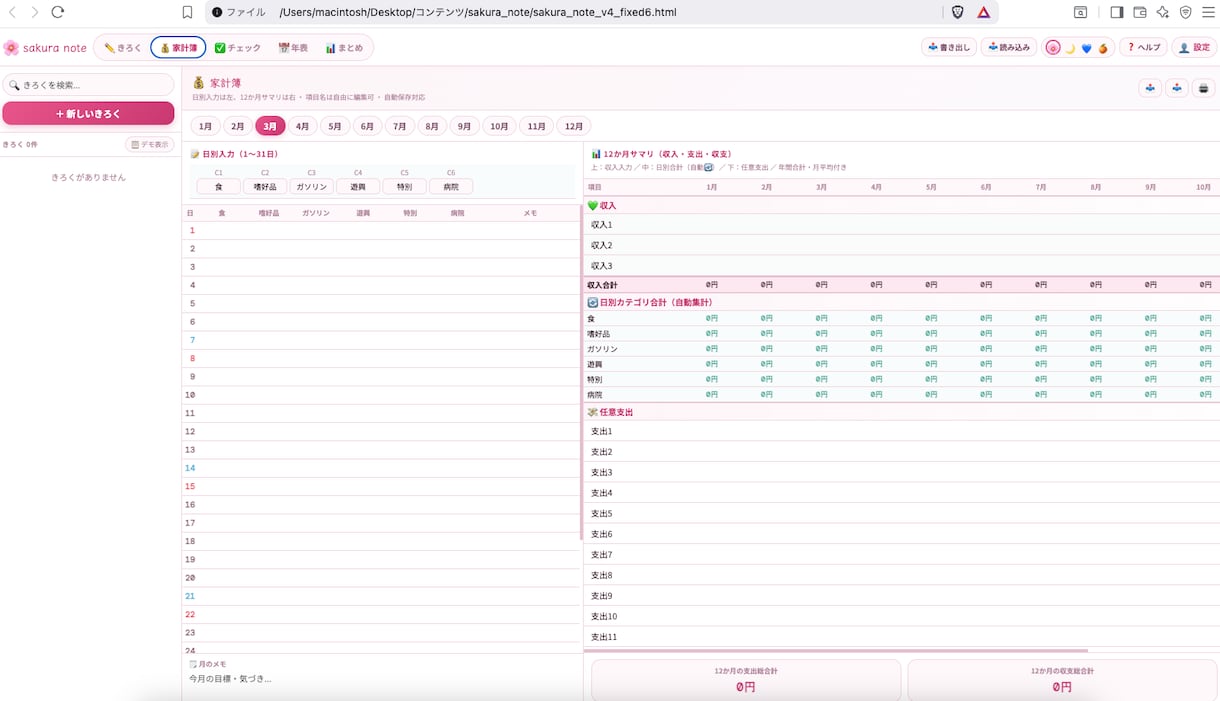1220x701 pixels.
Task: Focus the きろくを検索 search field
Action: [88, 85]
